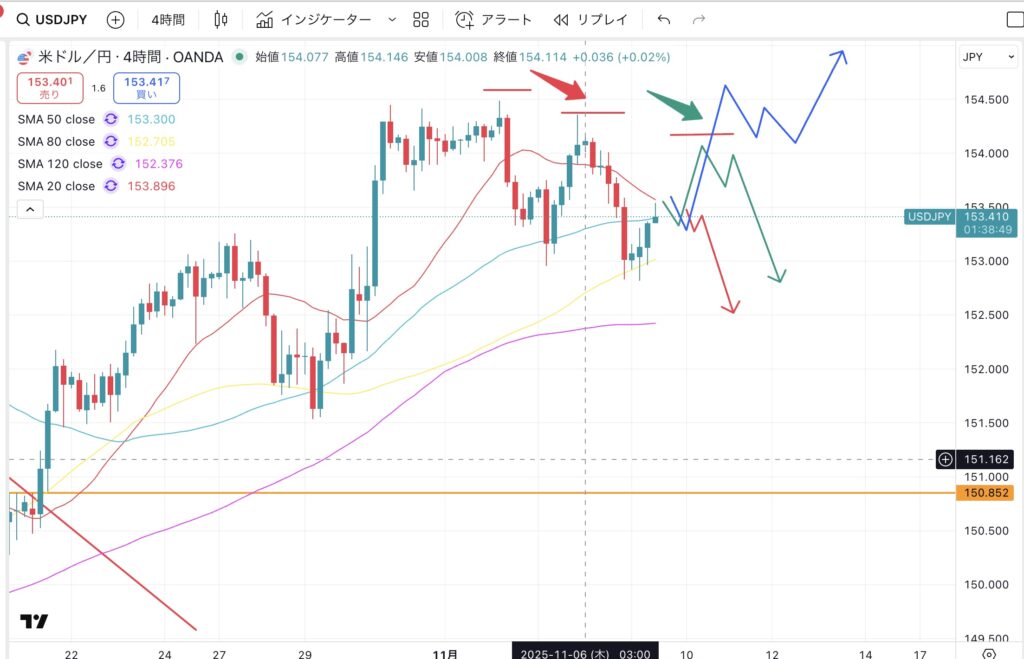Start bar replay with リプレイ
Image resolution: width=1024 pixels, height=659 pixels.
589,20
